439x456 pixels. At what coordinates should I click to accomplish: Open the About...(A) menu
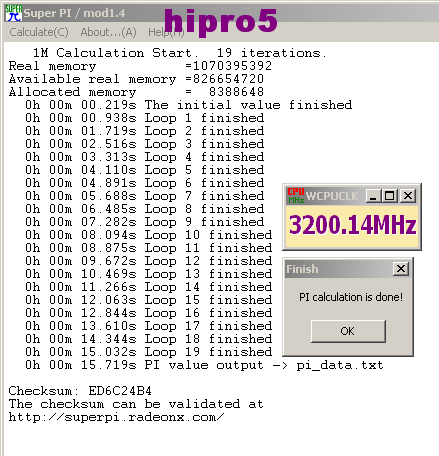tap(108, 32)
